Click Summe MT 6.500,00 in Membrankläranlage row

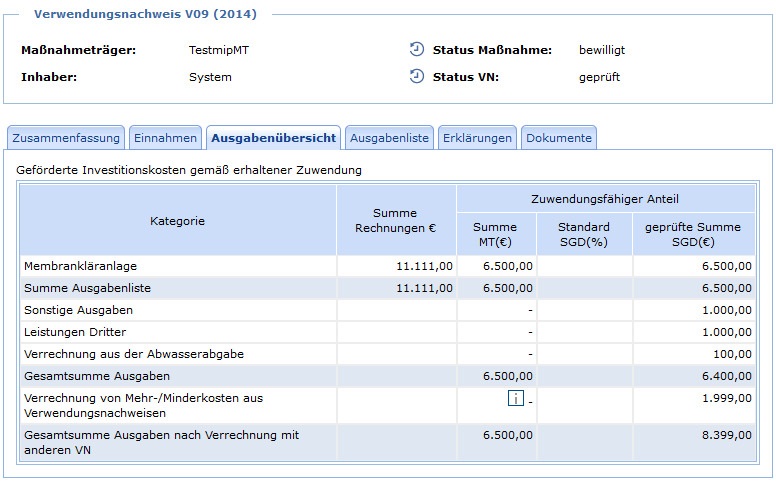[x=508, y=266]
